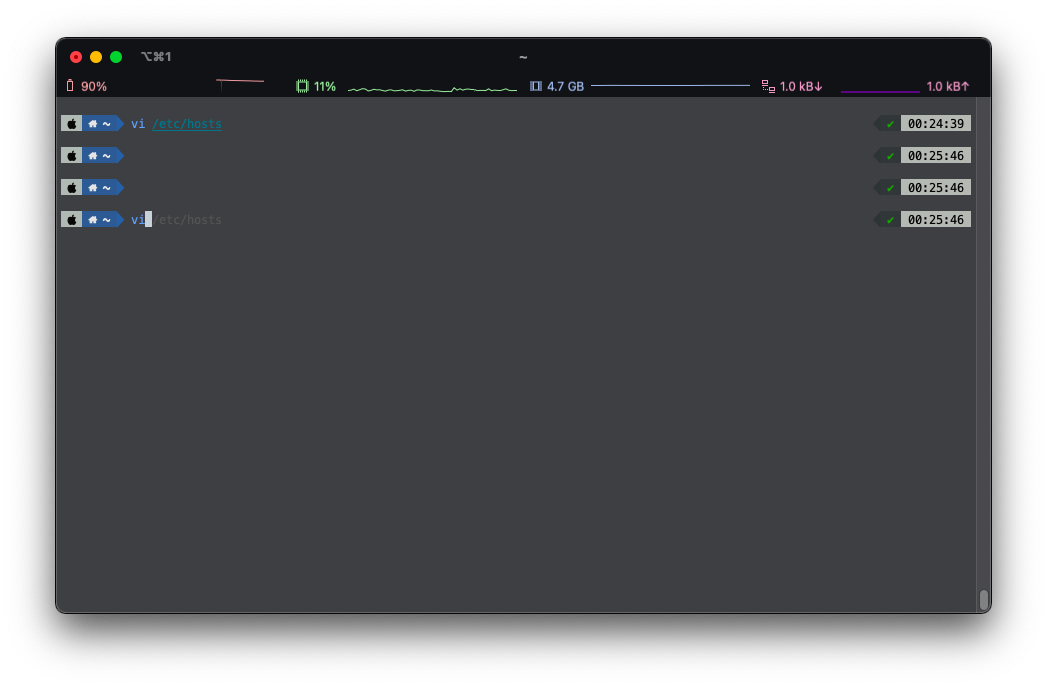Click the green checkmark beside 00:24:39

tap(890, 124)
